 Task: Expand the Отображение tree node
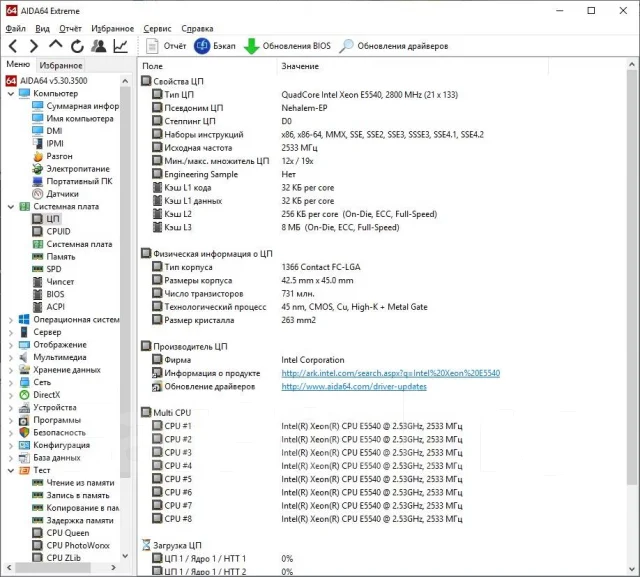pyautogui.click(x=11, y=345)
